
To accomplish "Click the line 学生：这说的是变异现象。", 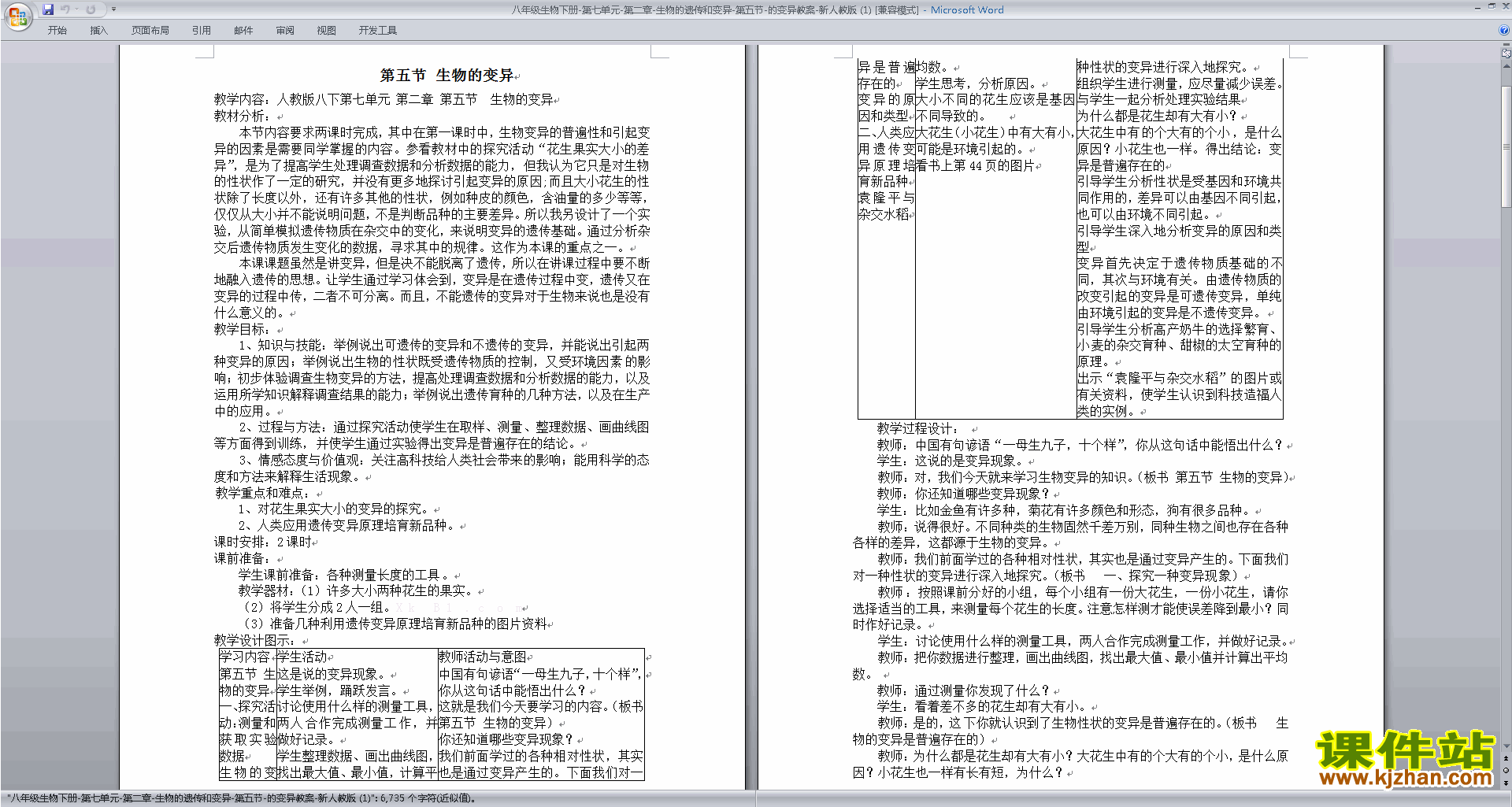I will [x=952, y=461].
